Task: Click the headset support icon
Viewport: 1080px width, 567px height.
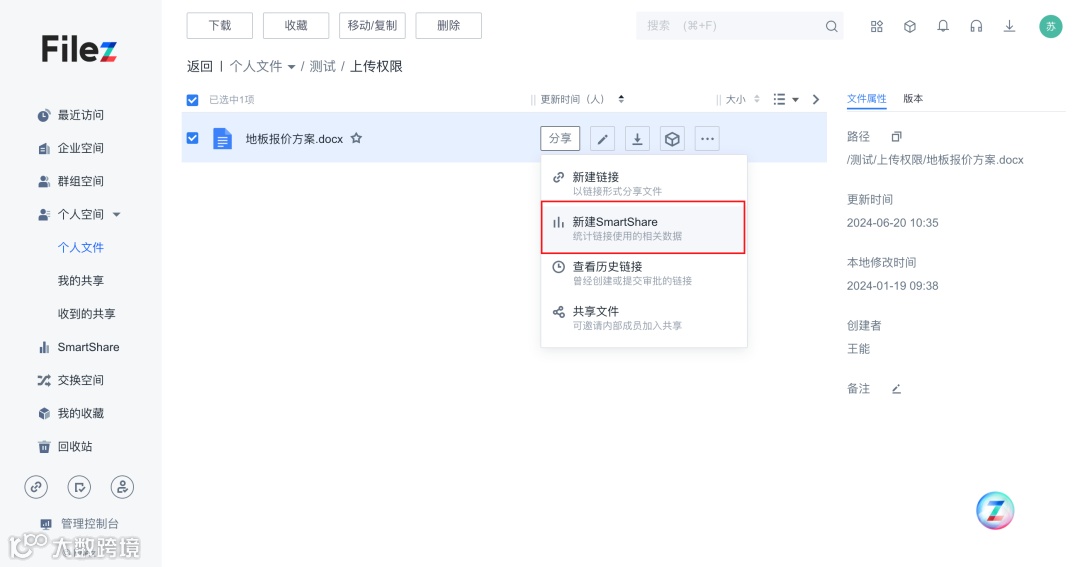Action: pos(976,26)
